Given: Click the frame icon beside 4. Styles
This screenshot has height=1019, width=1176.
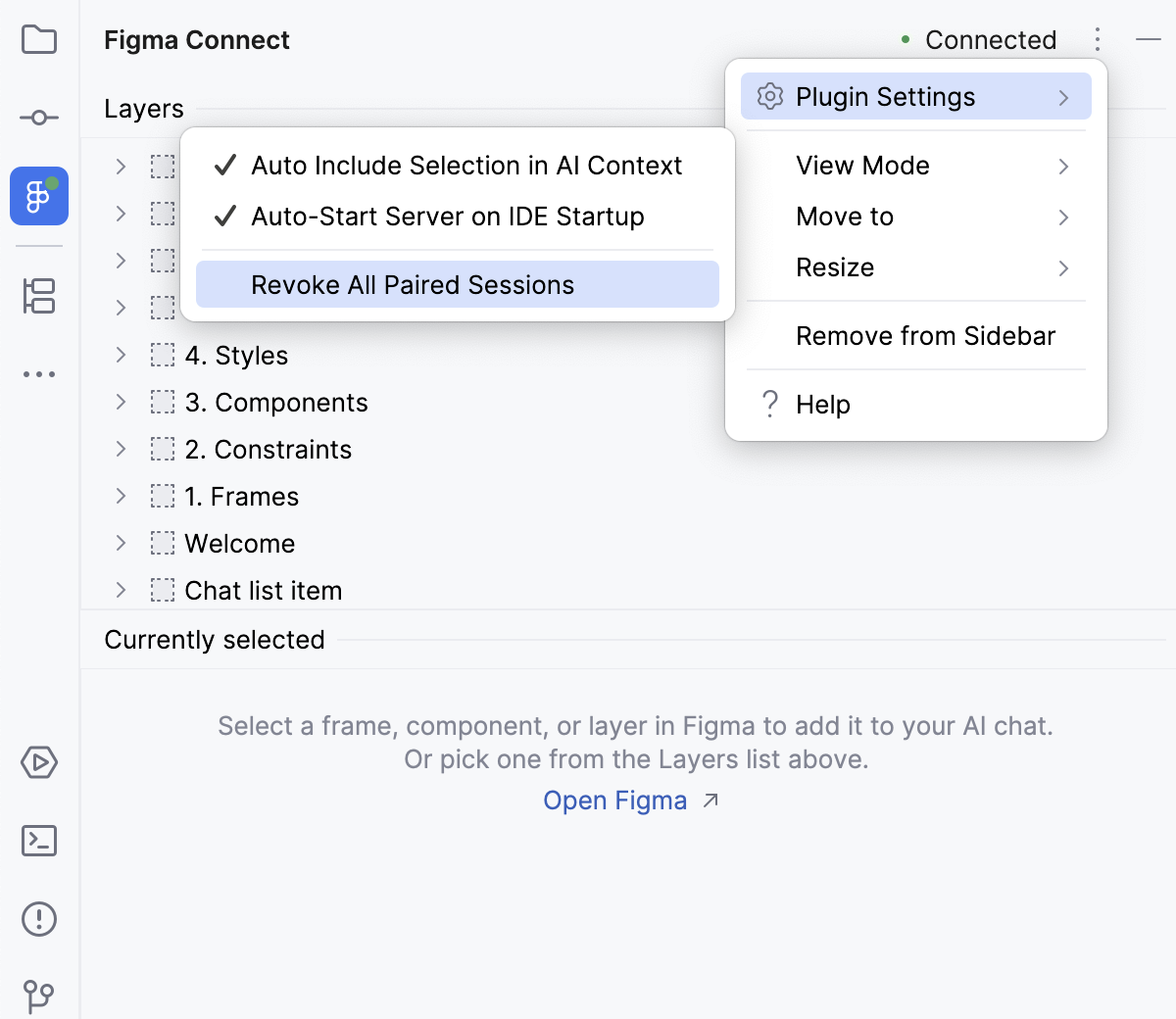Looking at the screenshot, I should [x=163, y=355].
